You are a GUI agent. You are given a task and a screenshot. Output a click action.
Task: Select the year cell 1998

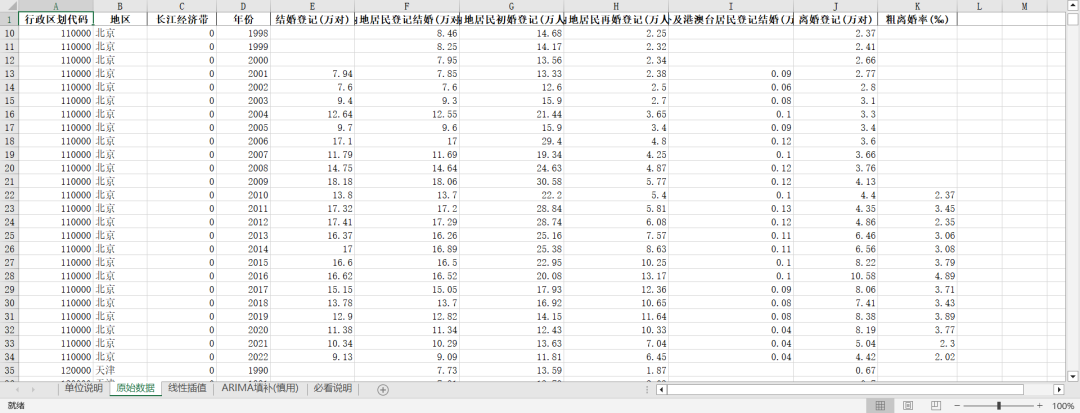[x=243, y=33]
